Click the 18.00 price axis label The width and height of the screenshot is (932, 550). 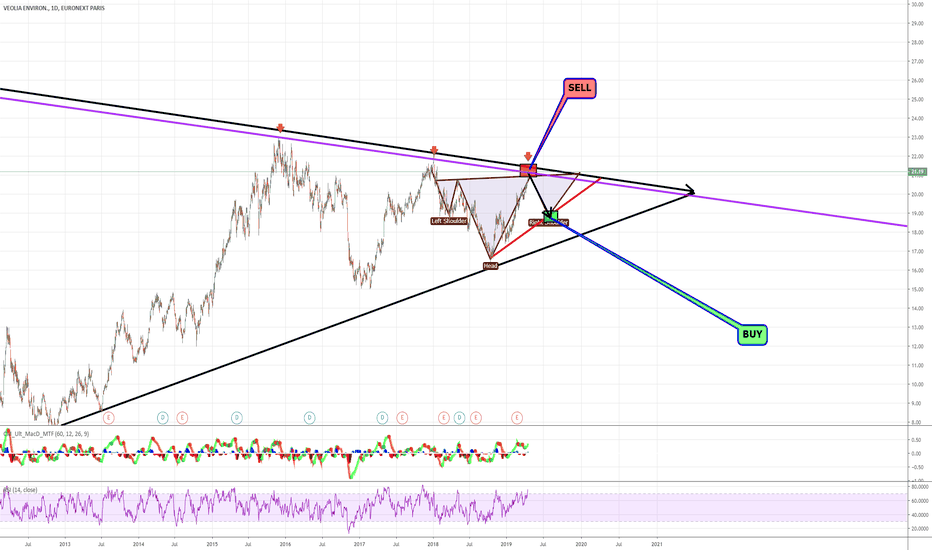[917, 232]
